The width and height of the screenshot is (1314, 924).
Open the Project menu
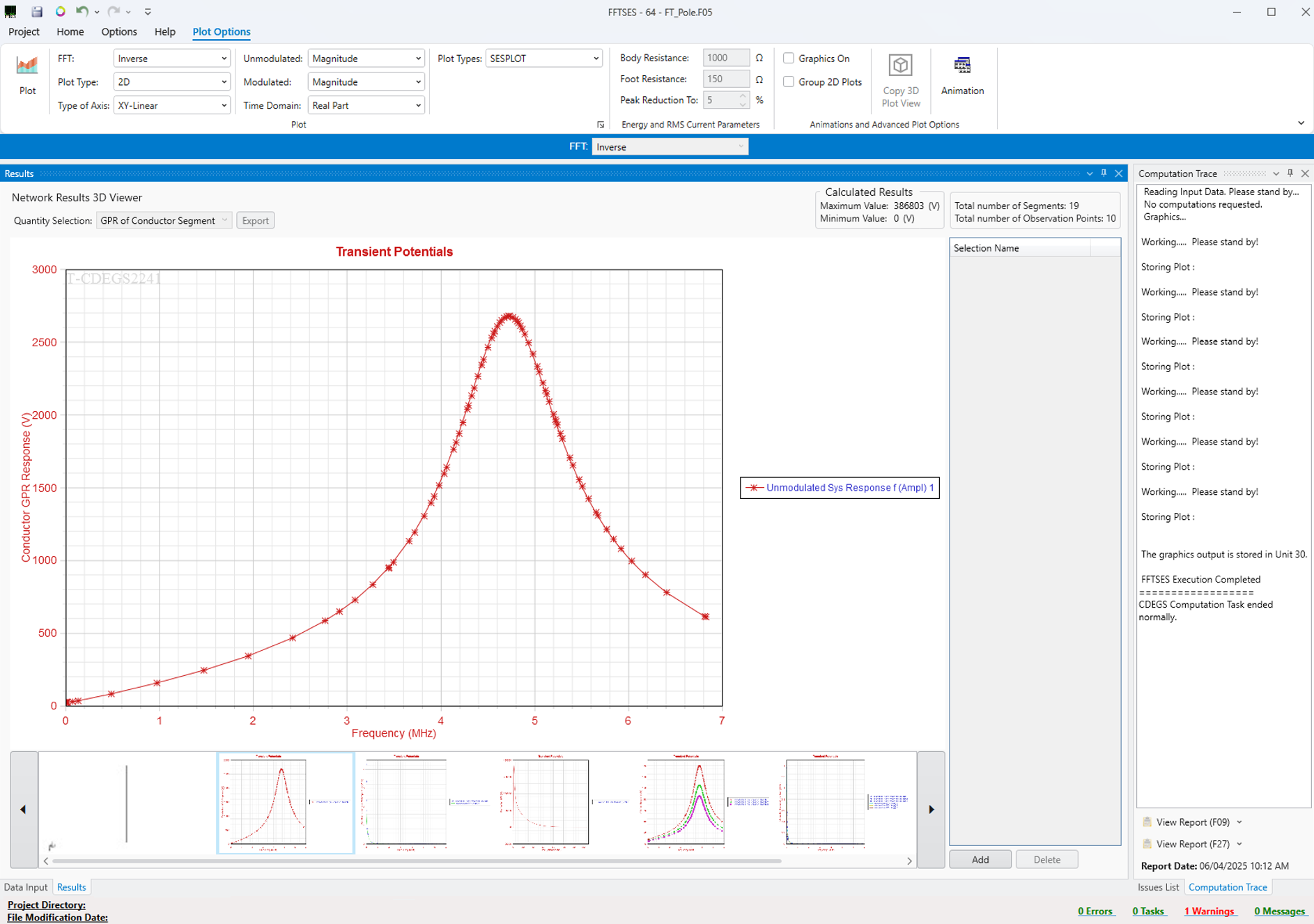[x=24, y=31]
